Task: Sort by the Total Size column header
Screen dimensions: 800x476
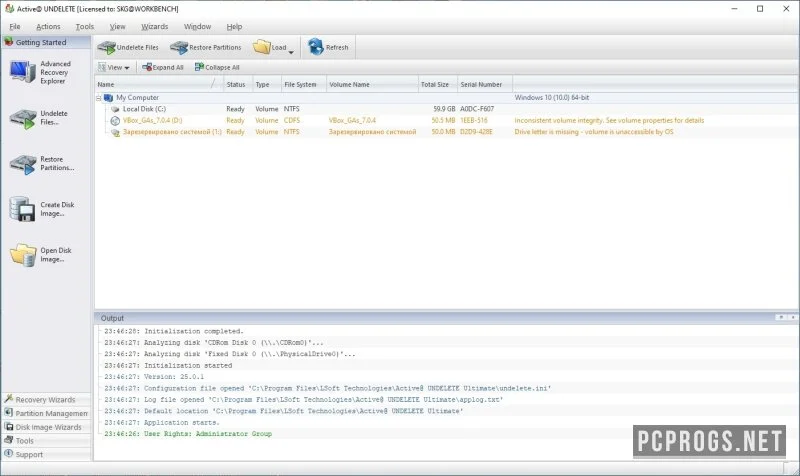Action: tap(438, 84)
